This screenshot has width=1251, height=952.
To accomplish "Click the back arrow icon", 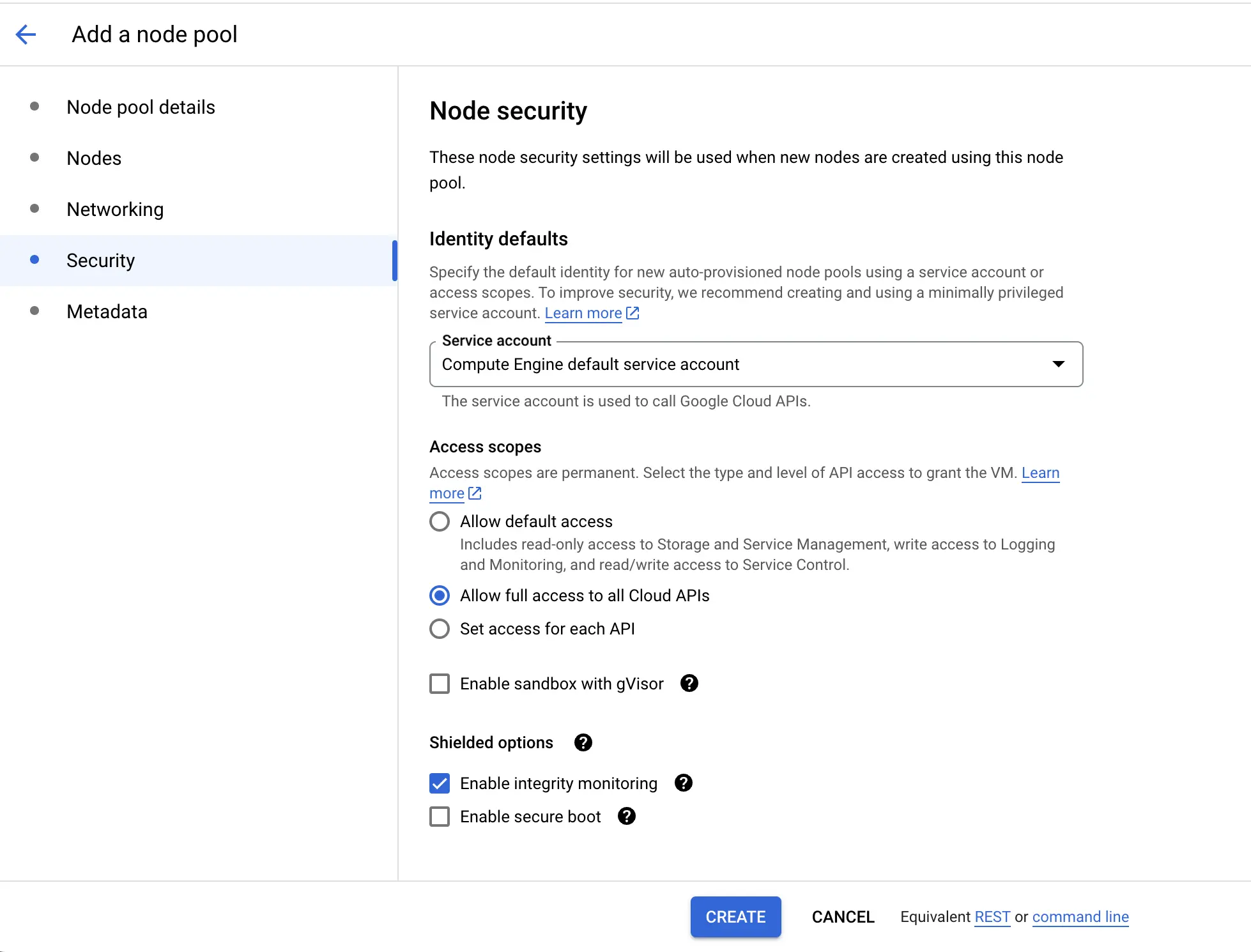I will (x=26, y=35).
